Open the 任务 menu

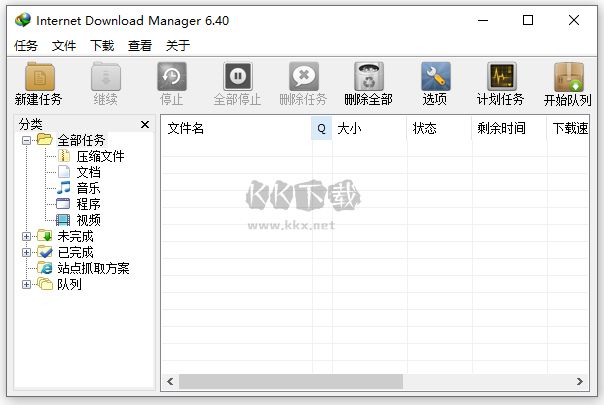point(26,45)
